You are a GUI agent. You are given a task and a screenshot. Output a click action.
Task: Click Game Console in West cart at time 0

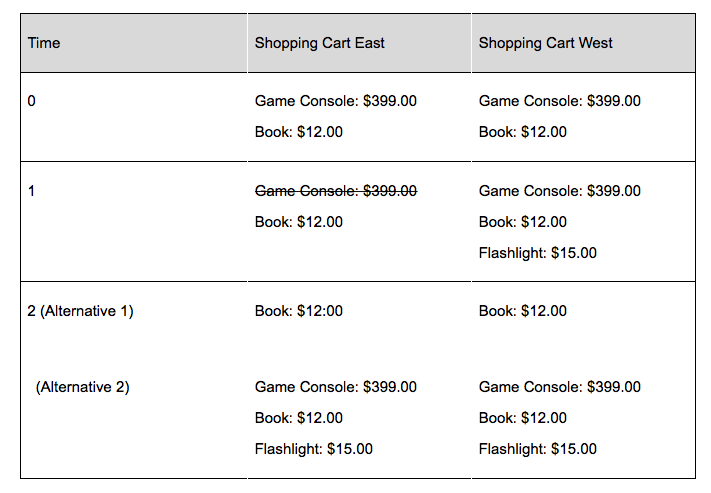pyautogui.click(x=559, y=101)
